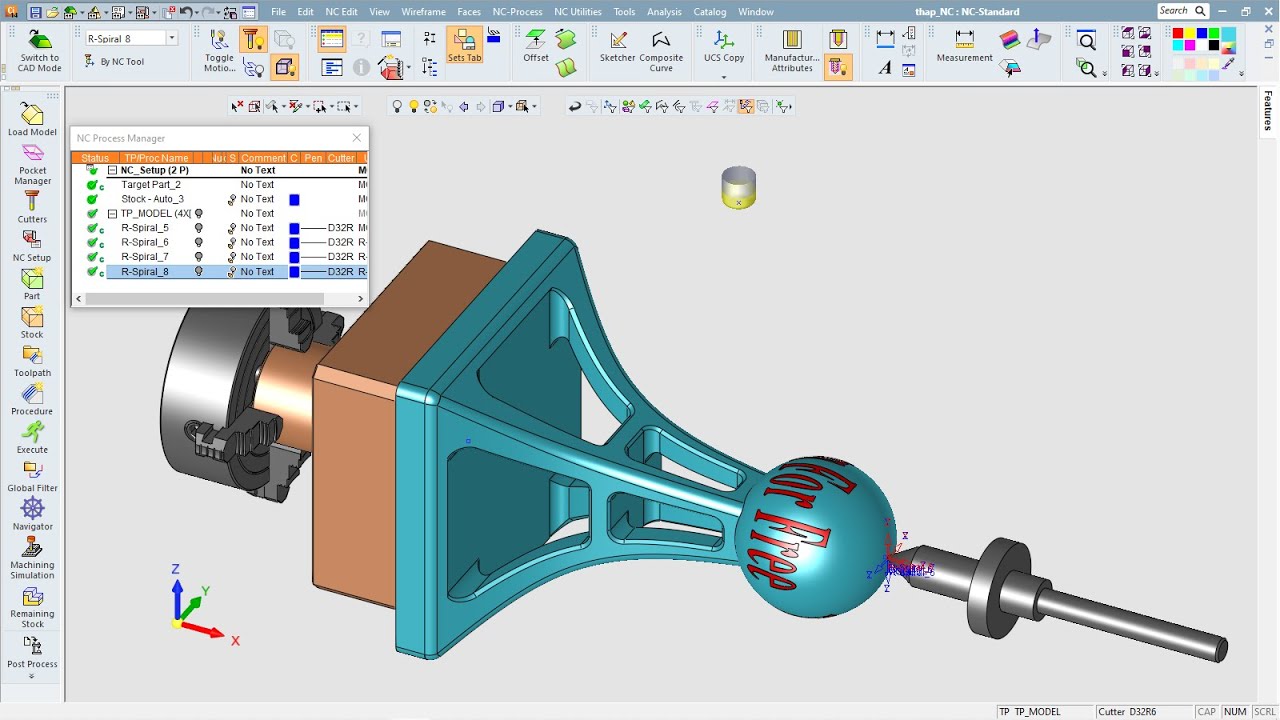Open Machining Simulation from the sidebar
The image size is (1280, 720).
pos(32,558)
